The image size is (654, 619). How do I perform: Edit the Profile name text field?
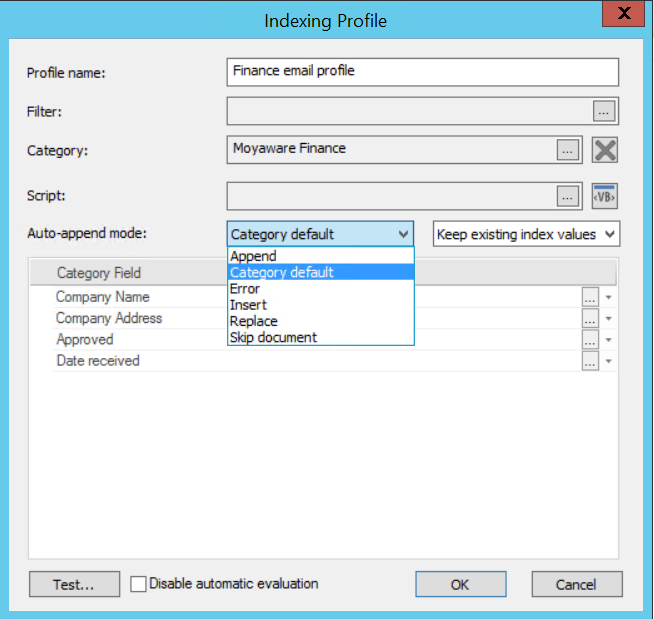tap(423, 72)
